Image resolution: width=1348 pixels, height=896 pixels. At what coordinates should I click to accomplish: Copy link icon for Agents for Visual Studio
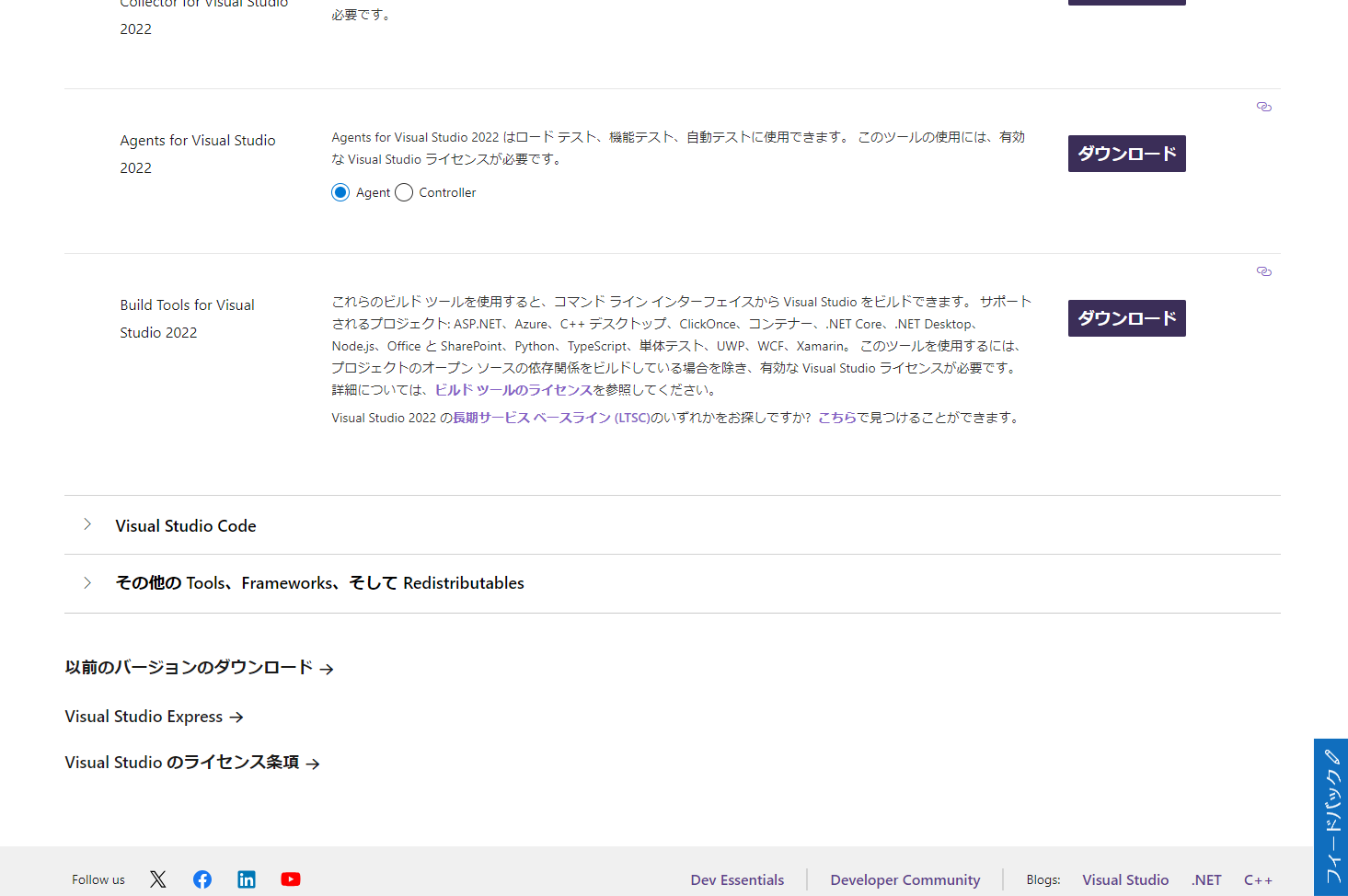pyautogui.click(x=1263, y=107)
